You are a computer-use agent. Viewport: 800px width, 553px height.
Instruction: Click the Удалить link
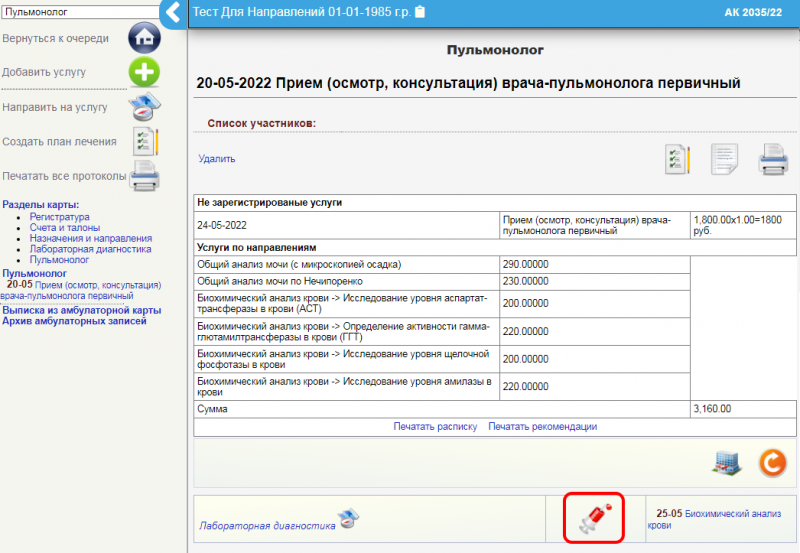(217, 159)
